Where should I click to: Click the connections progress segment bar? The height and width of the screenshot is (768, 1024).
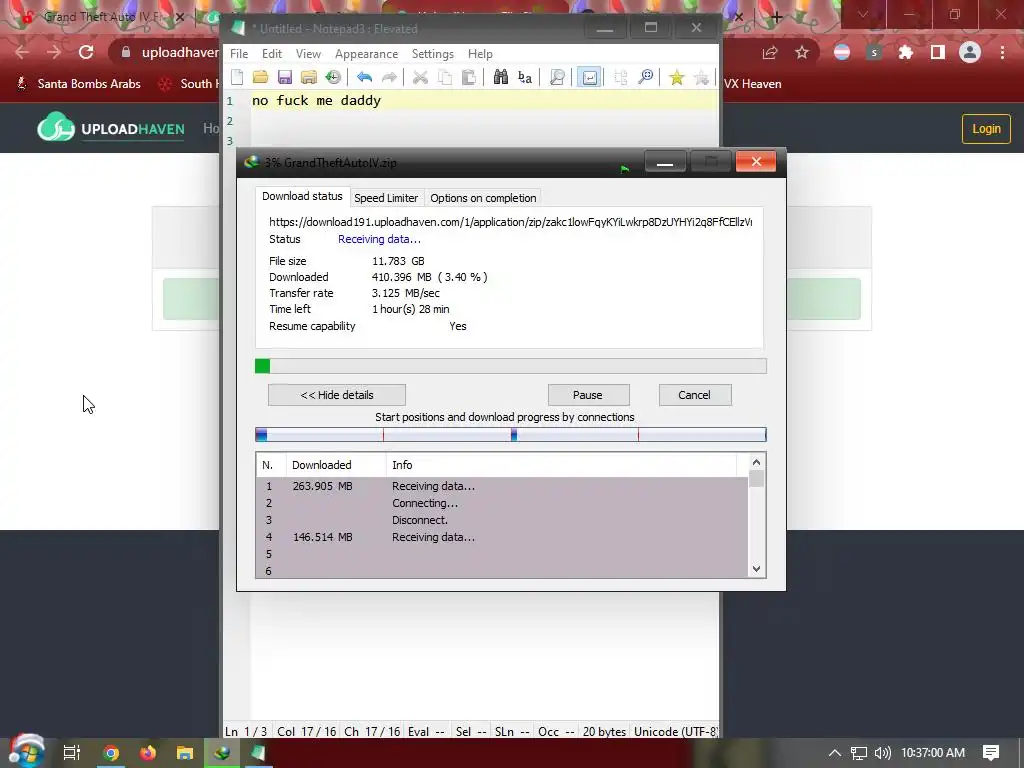[x=511, y=434]
